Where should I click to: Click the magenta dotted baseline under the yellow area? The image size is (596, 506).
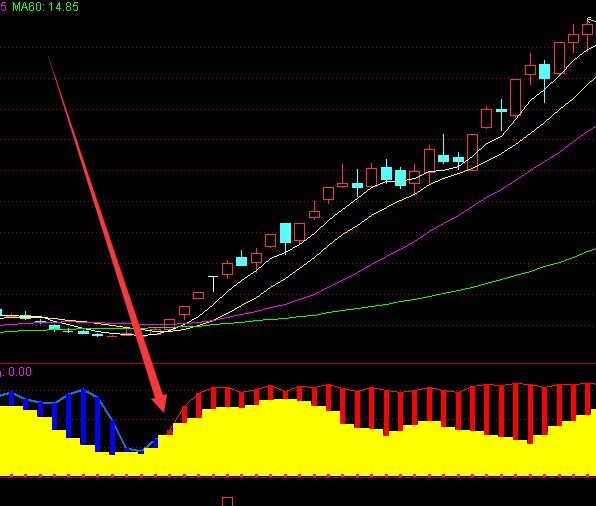click(298, 476)
